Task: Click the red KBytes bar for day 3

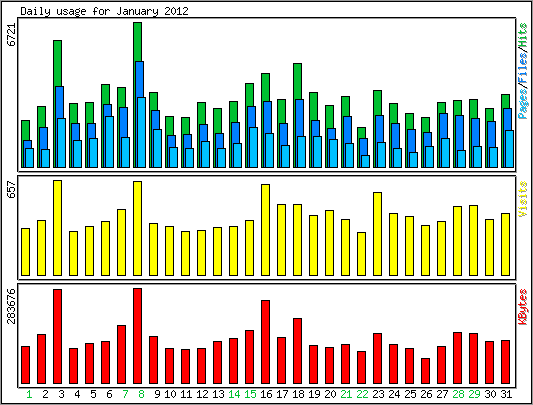Action: [x=57, y=337]
